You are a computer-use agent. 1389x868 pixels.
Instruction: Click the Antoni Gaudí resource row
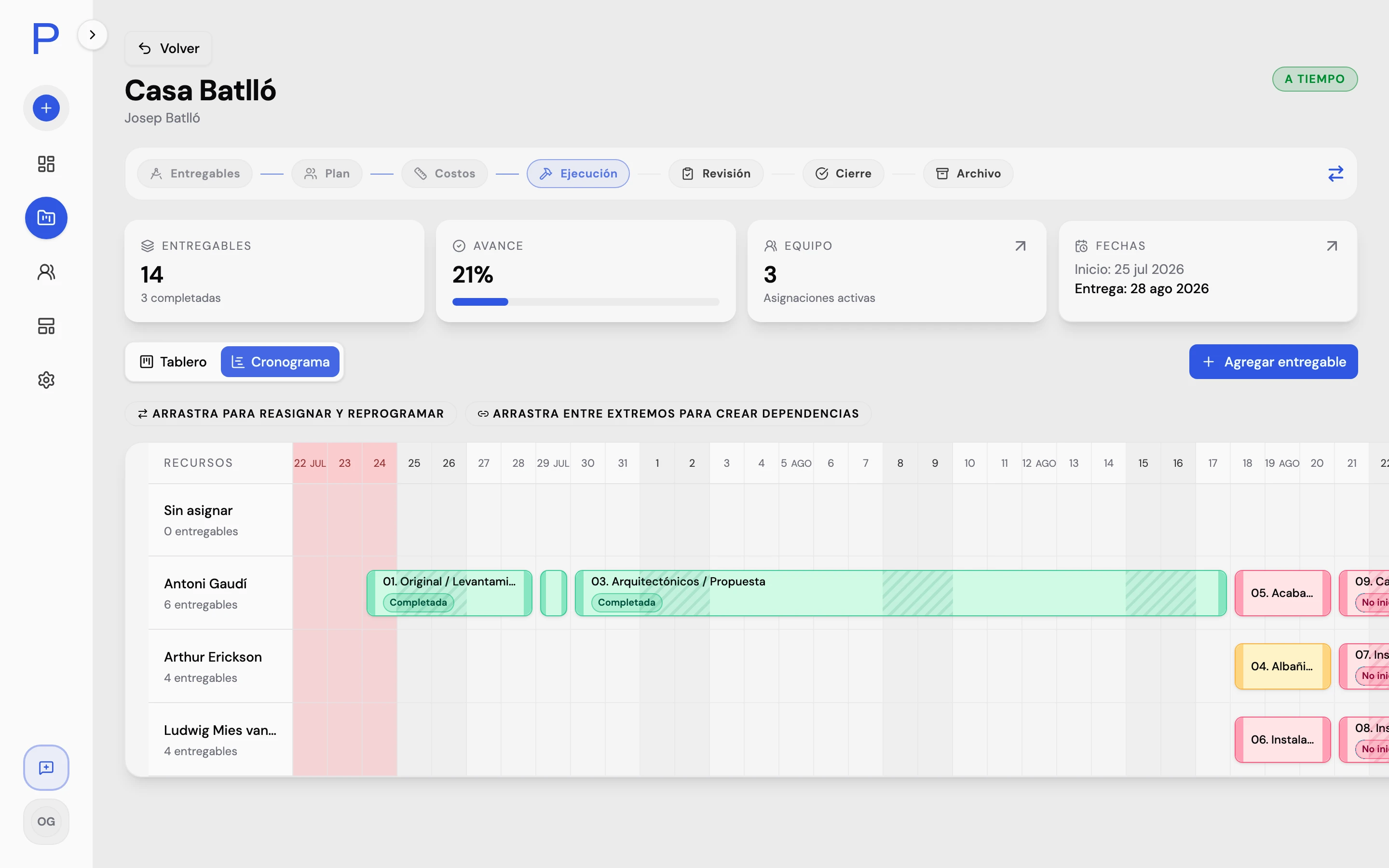(x=220, y=593)
